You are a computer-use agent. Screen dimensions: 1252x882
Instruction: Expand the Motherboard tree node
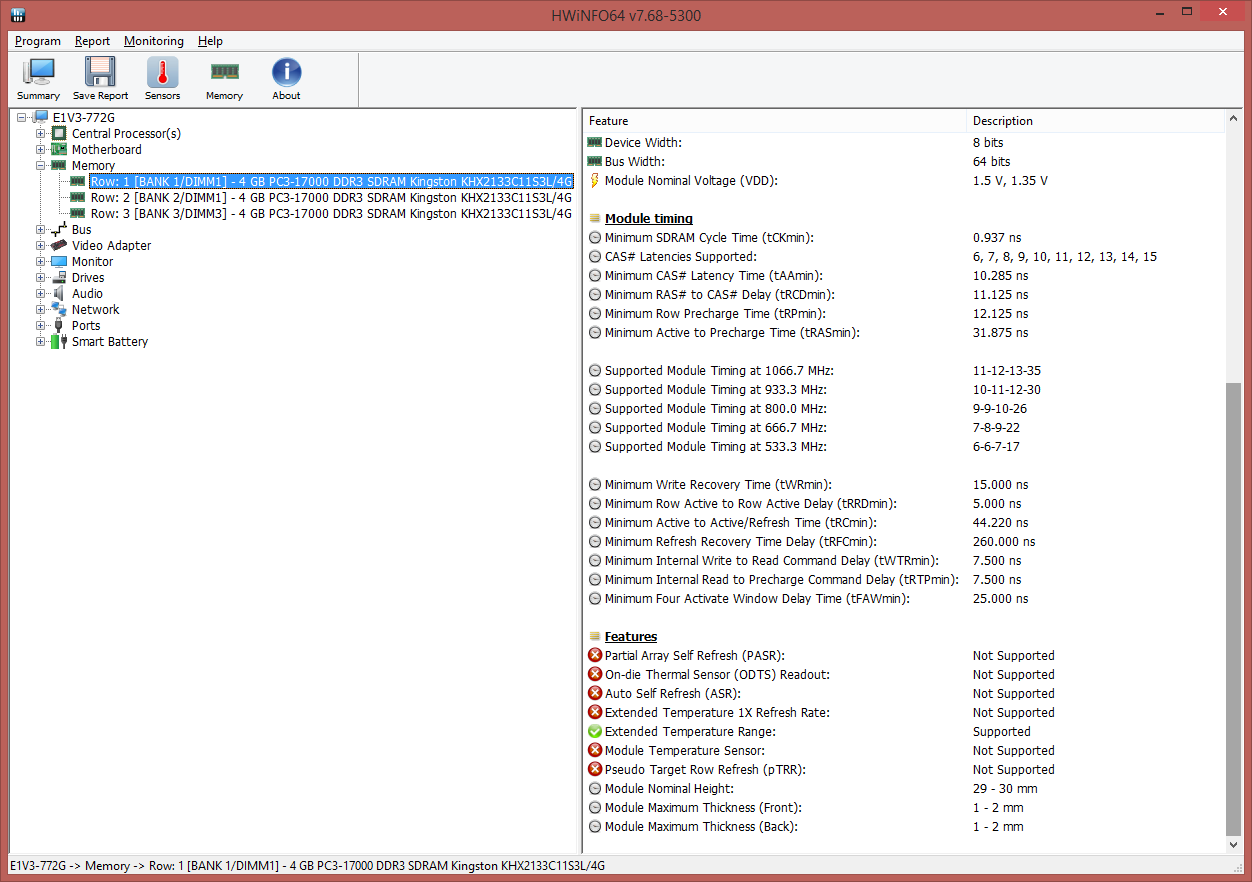(x=41, y=150)
